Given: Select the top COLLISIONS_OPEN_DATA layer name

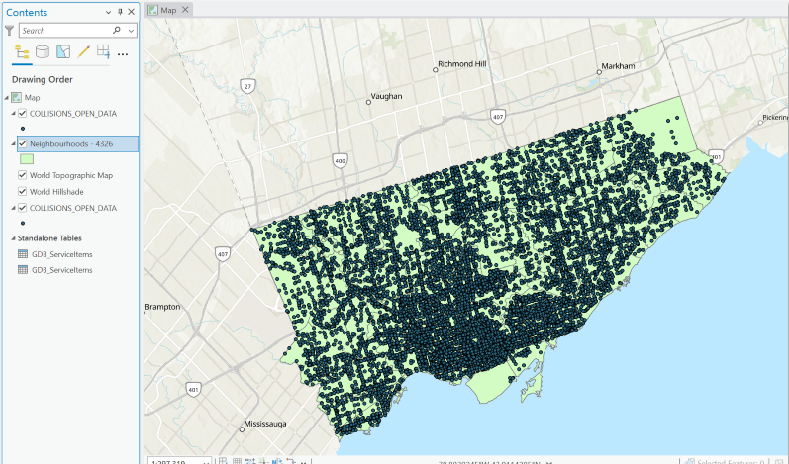Looking at the screenshot, I should point(73,114).
